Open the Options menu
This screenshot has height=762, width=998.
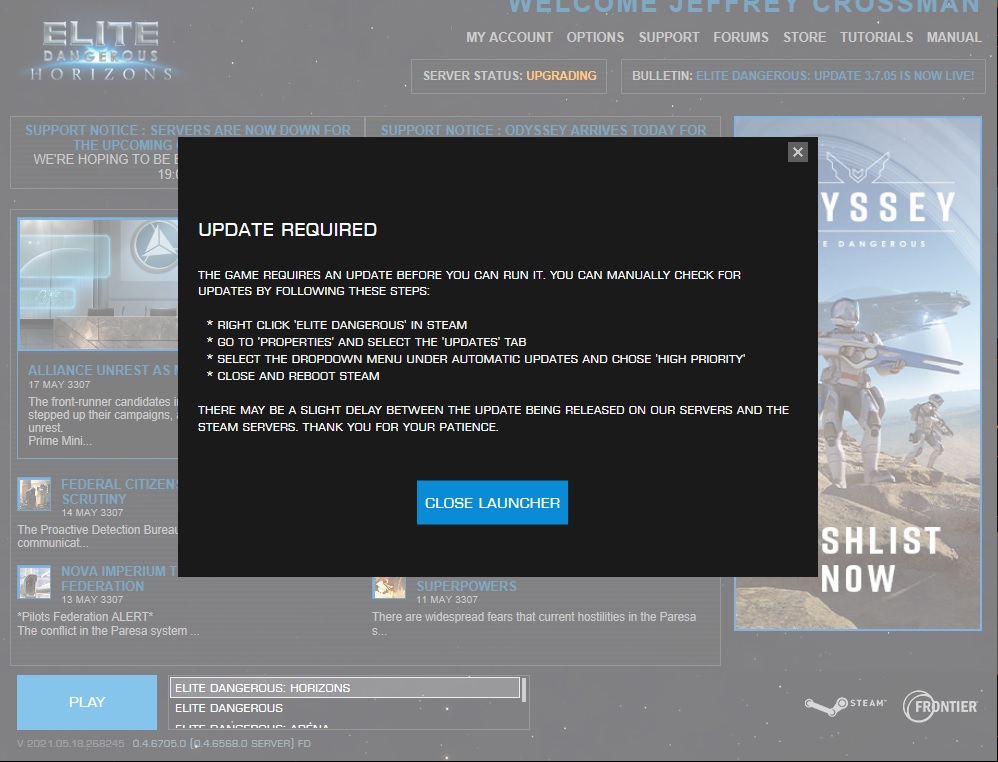coord(595,38)
